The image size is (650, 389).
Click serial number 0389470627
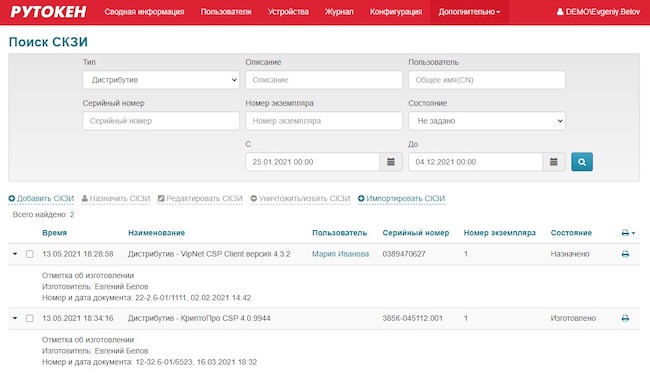[404, 254]
